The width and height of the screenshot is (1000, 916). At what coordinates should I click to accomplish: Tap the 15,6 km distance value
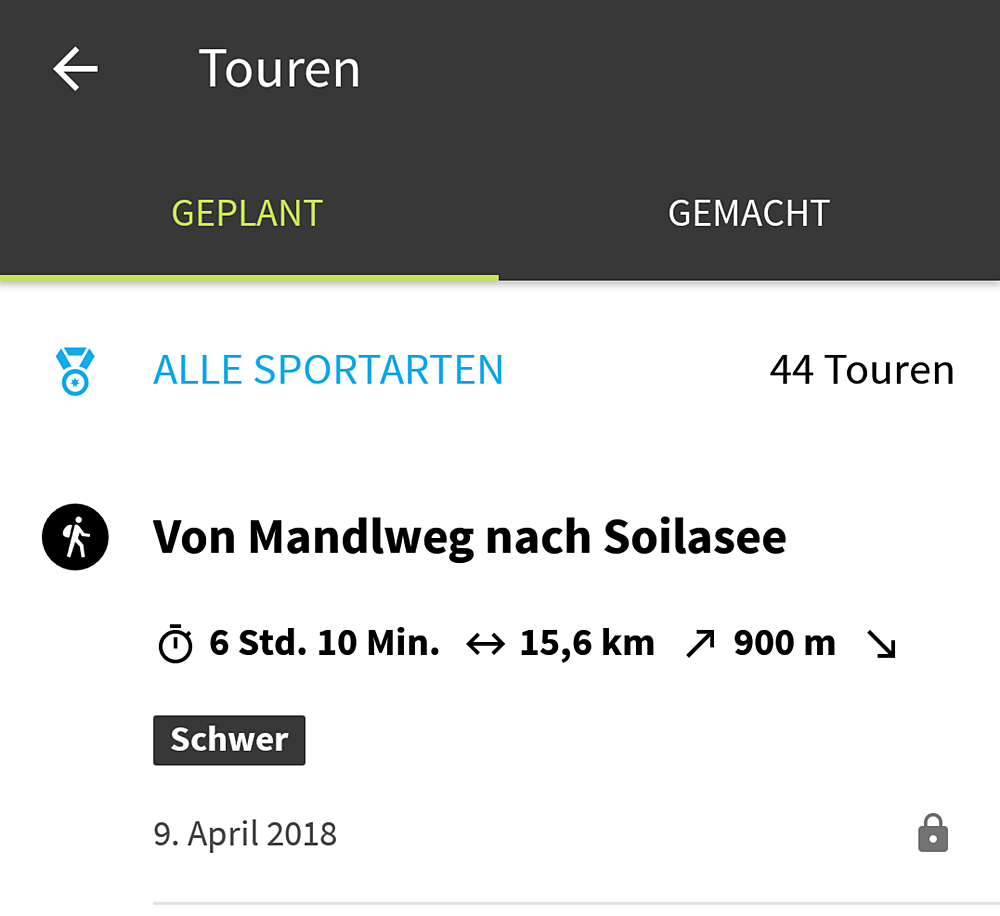587,644
